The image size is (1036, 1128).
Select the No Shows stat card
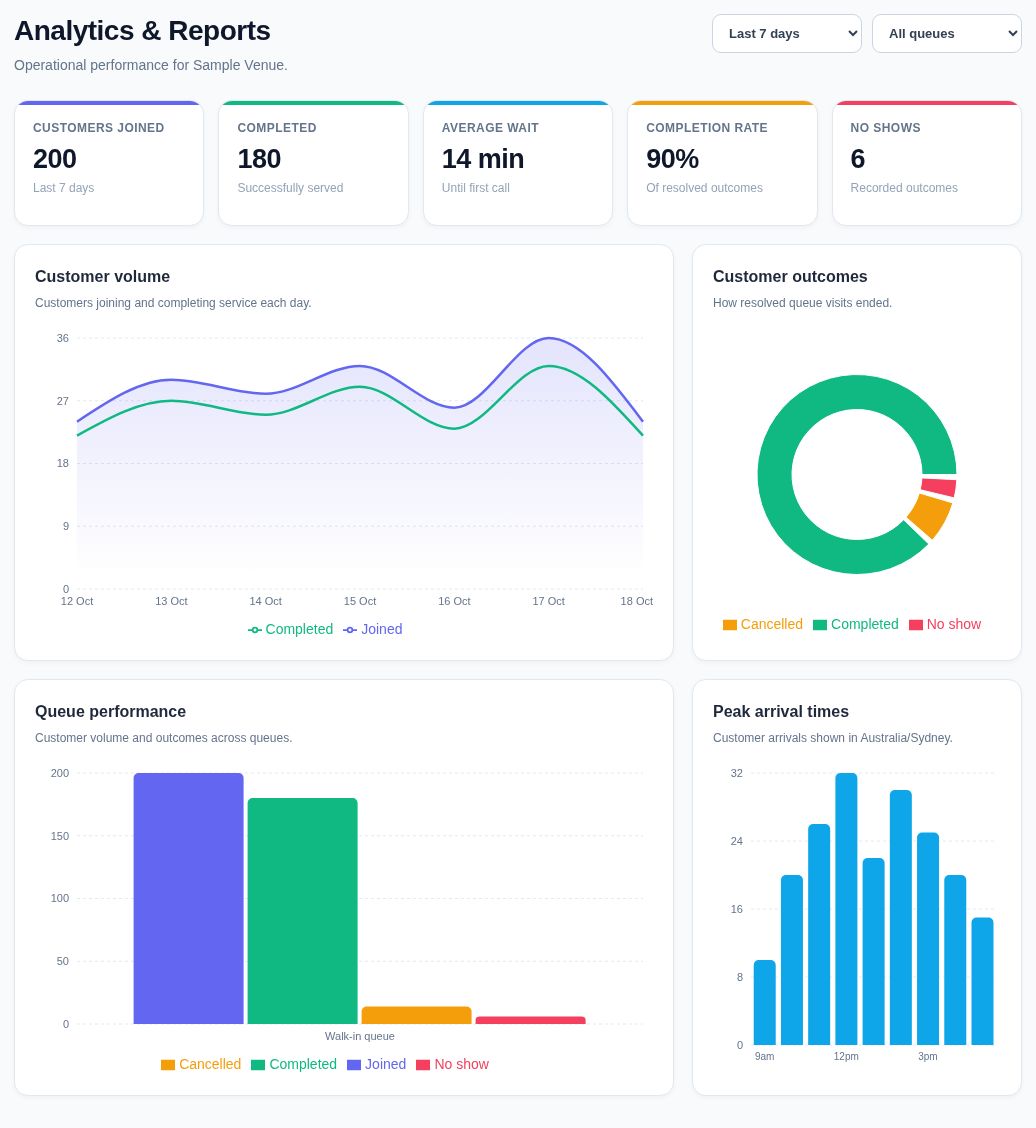tap(927, 163)
